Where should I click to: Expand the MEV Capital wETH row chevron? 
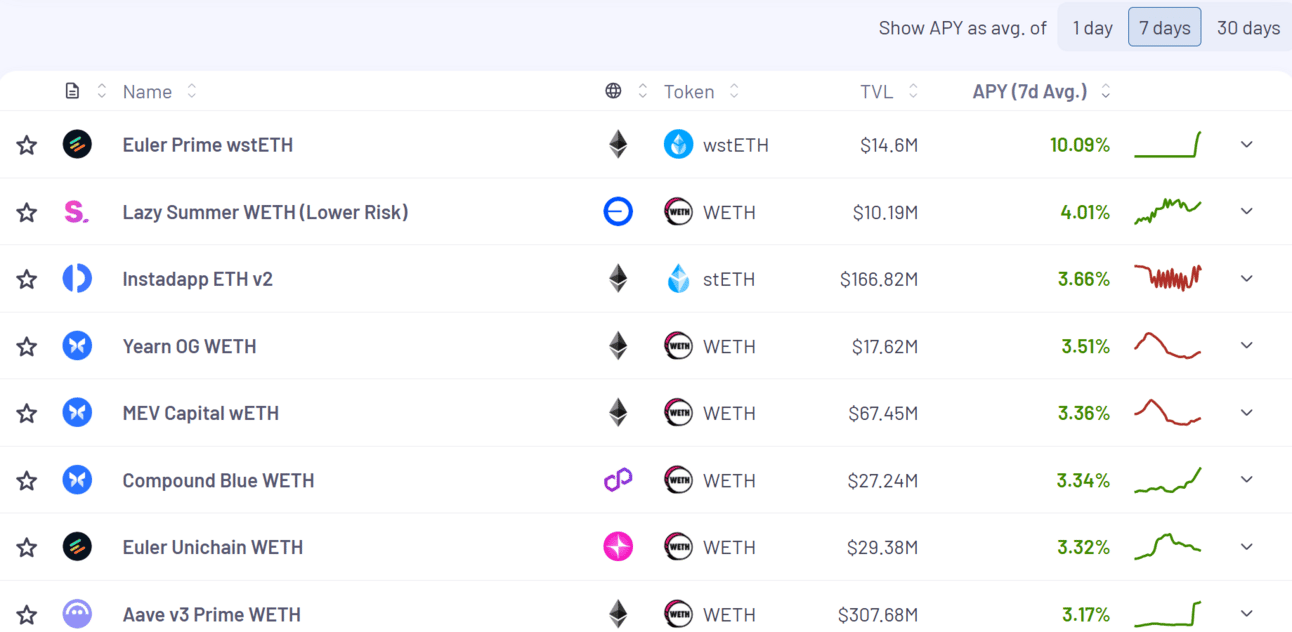point(1247,412)
